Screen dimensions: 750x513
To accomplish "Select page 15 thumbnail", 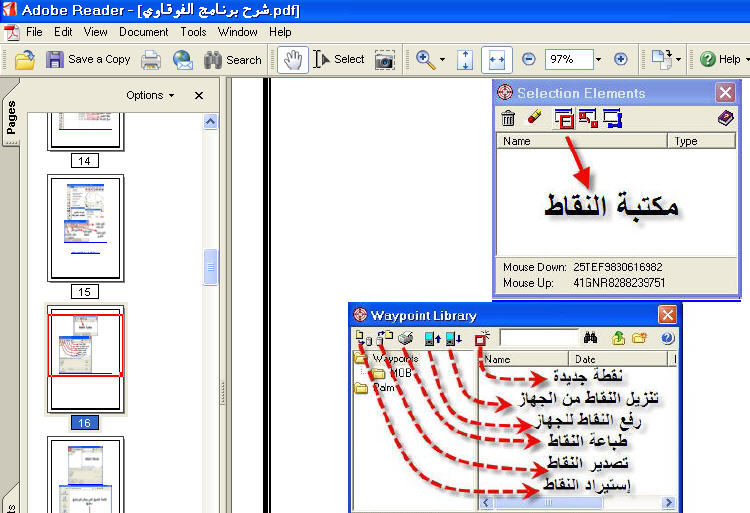I will point(86,228).
